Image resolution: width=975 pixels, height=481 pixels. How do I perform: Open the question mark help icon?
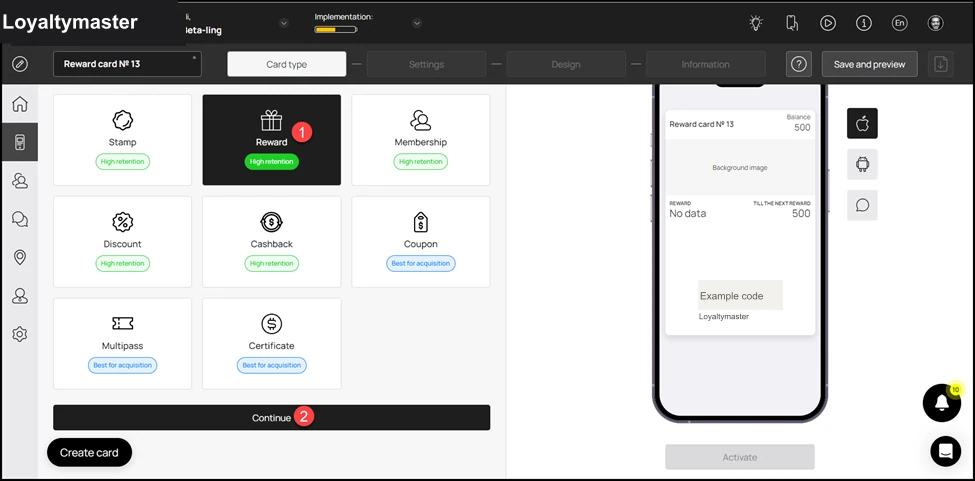[799, 64]
